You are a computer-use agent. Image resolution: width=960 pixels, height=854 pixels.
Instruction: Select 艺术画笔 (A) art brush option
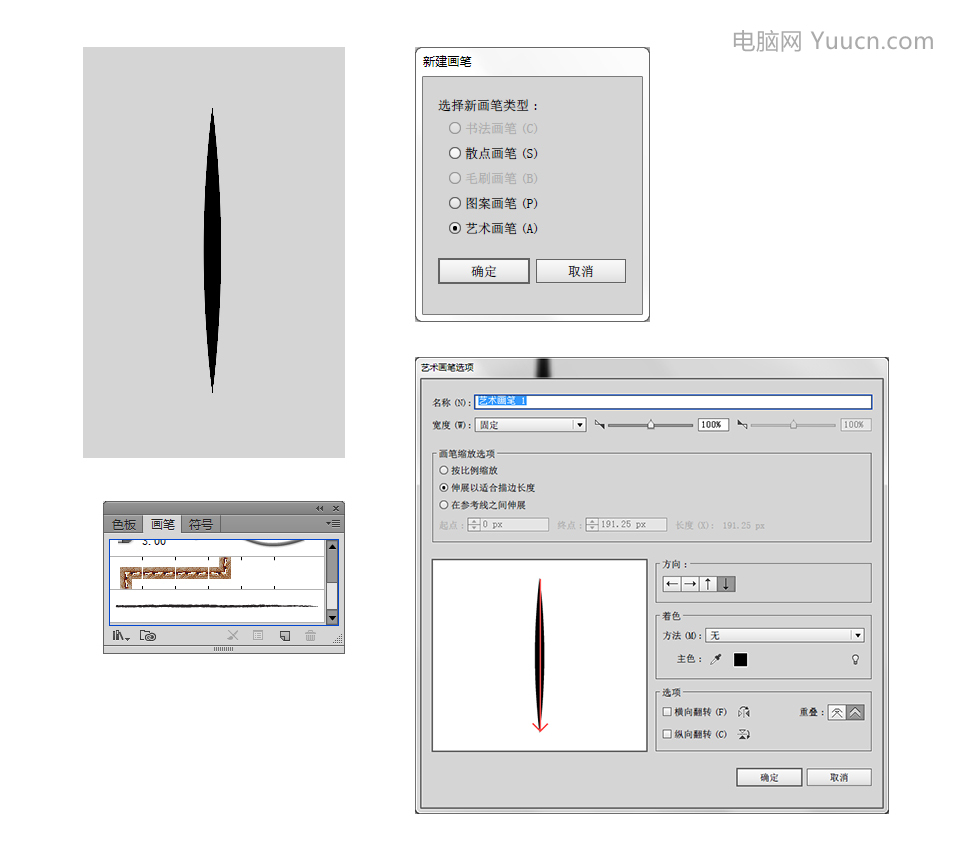(493, 228)
